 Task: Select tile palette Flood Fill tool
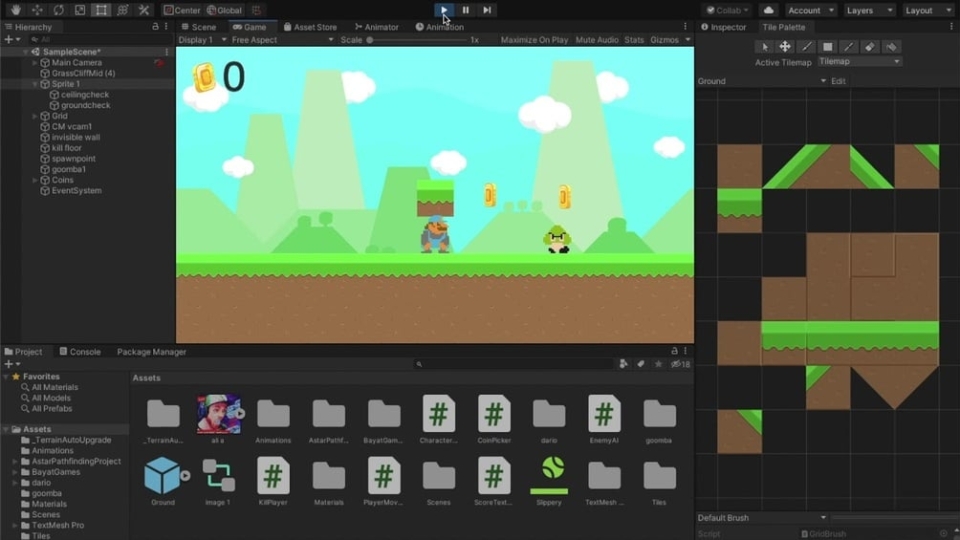891,47
